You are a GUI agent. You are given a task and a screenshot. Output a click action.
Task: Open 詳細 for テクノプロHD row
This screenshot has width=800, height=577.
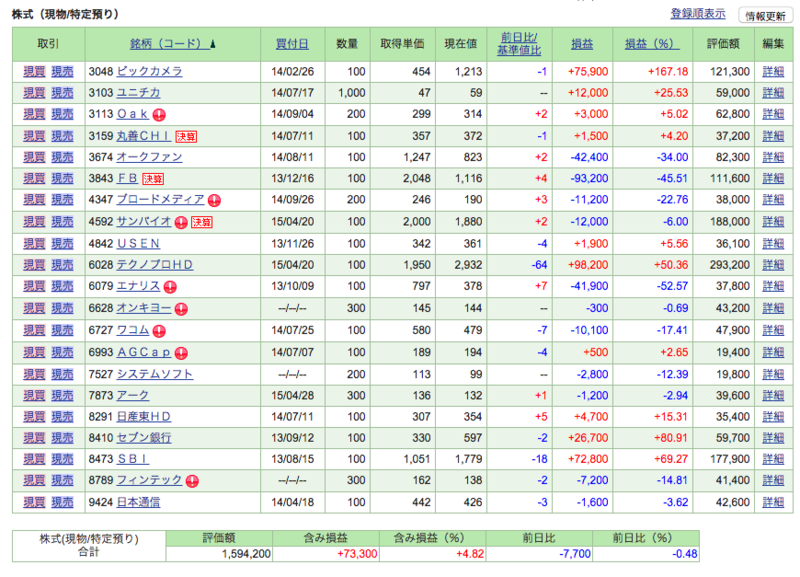tap(773, 265)
